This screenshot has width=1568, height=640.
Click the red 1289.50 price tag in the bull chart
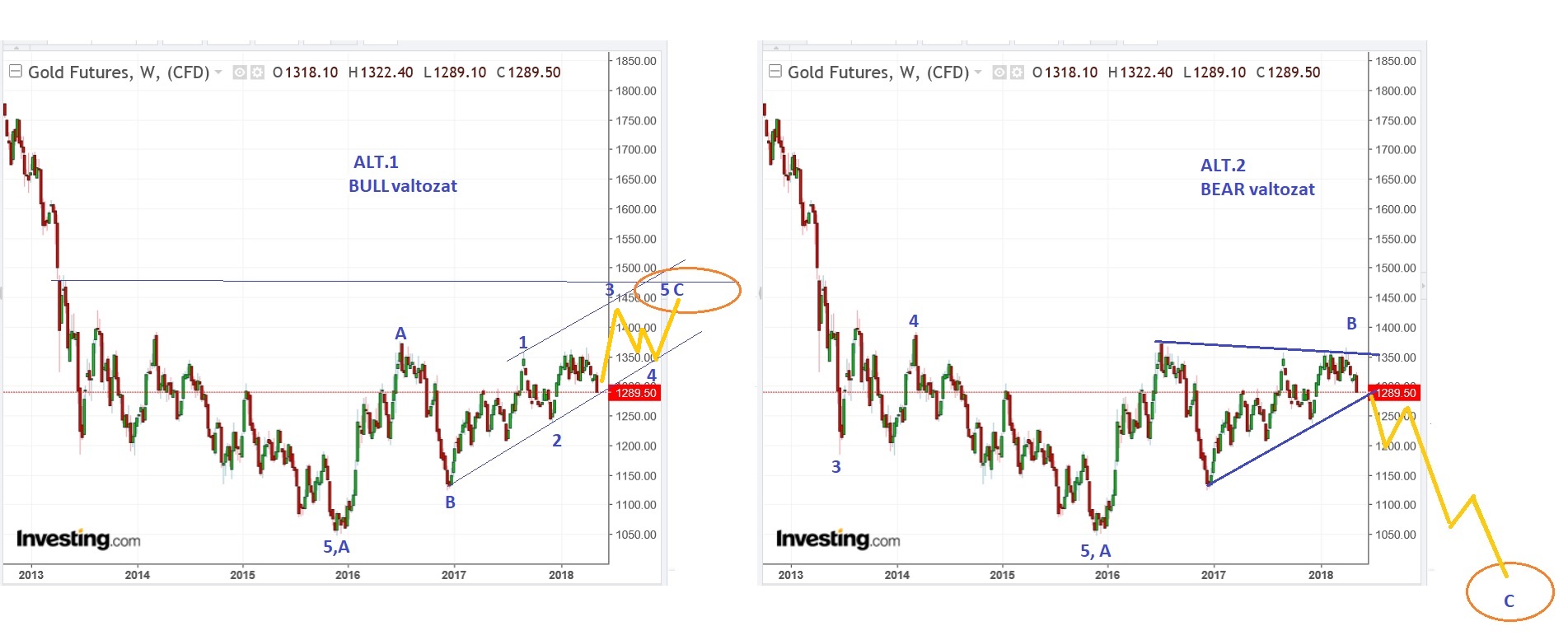pyautogui.click(x=634, y=393)
